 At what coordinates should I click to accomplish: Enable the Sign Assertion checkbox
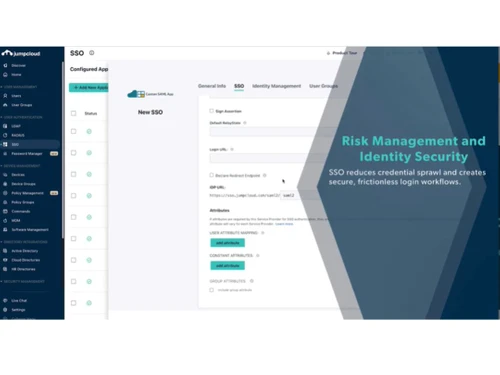pyautogui.click(x=211, y=111)
